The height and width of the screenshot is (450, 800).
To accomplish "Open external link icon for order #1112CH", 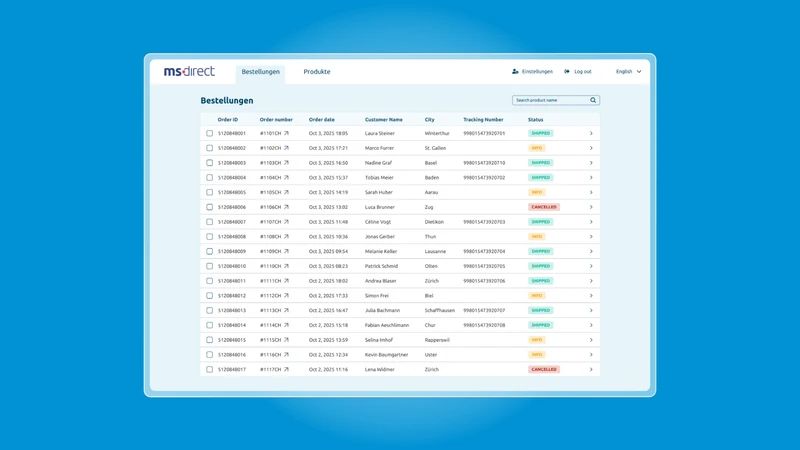I will pos(286,295).
